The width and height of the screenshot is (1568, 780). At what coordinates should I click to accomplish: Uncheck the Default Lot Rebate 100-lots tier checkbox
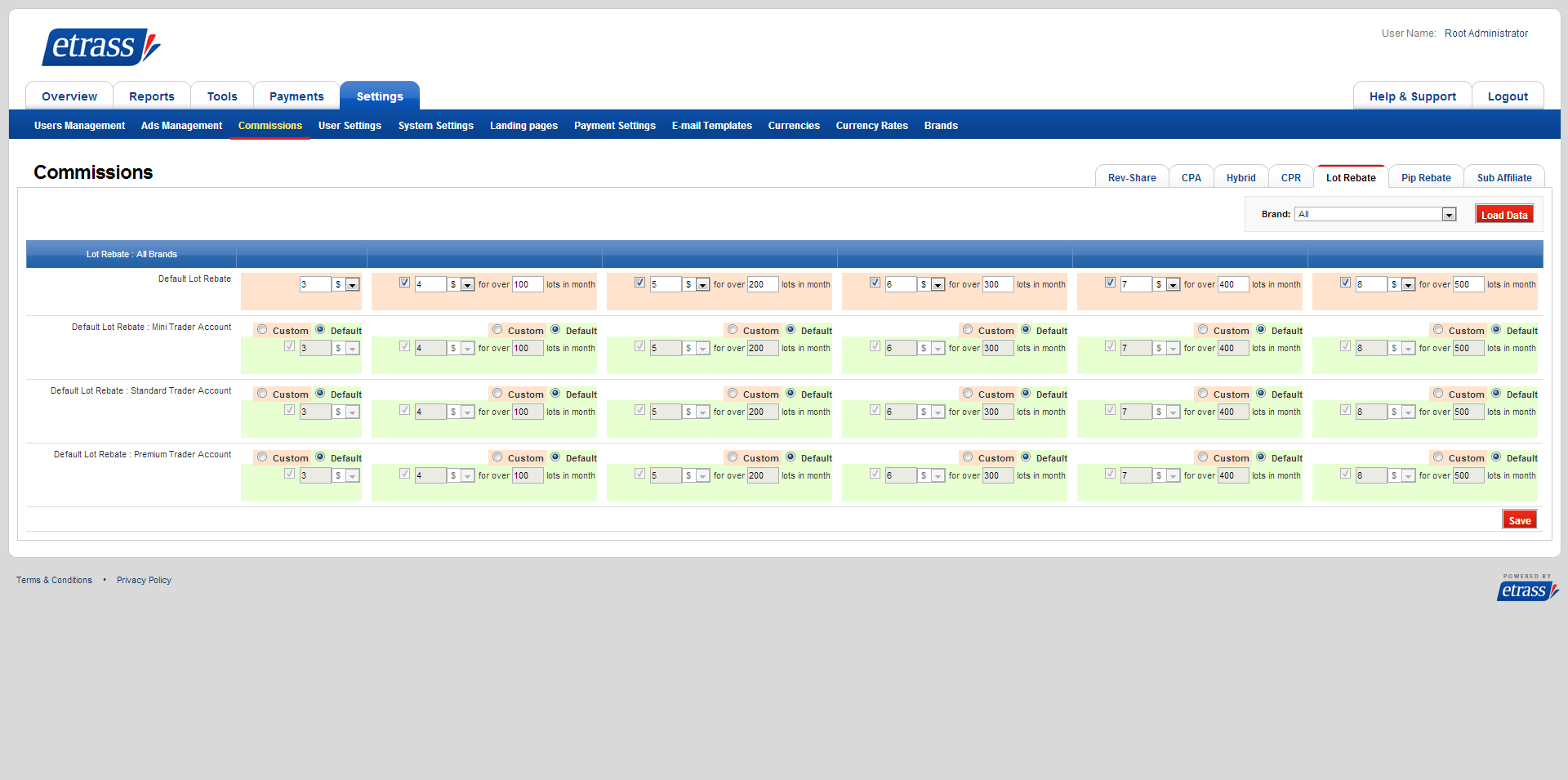(404, 283)
